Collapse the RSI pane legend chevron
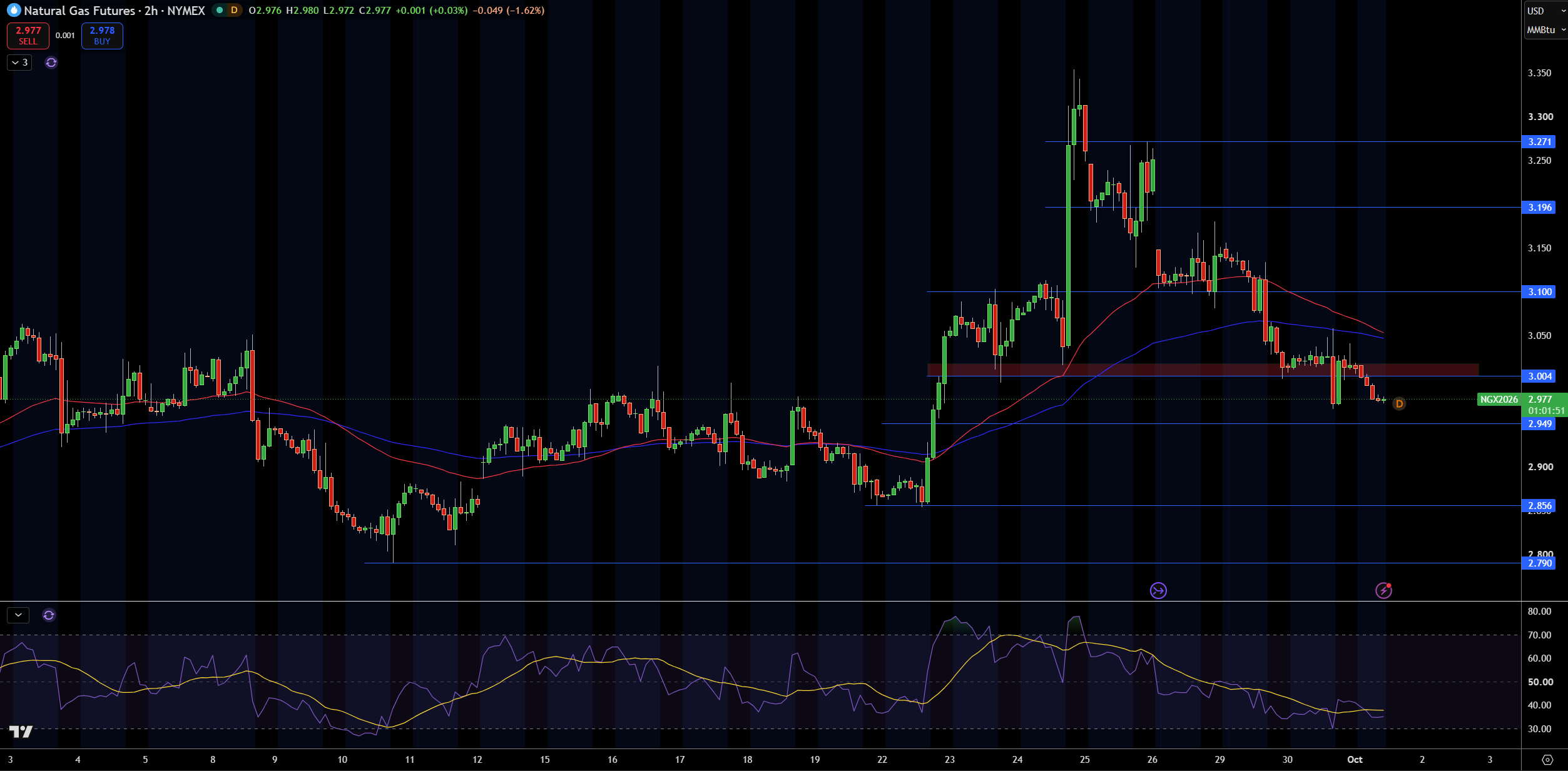 pos(19,615)
